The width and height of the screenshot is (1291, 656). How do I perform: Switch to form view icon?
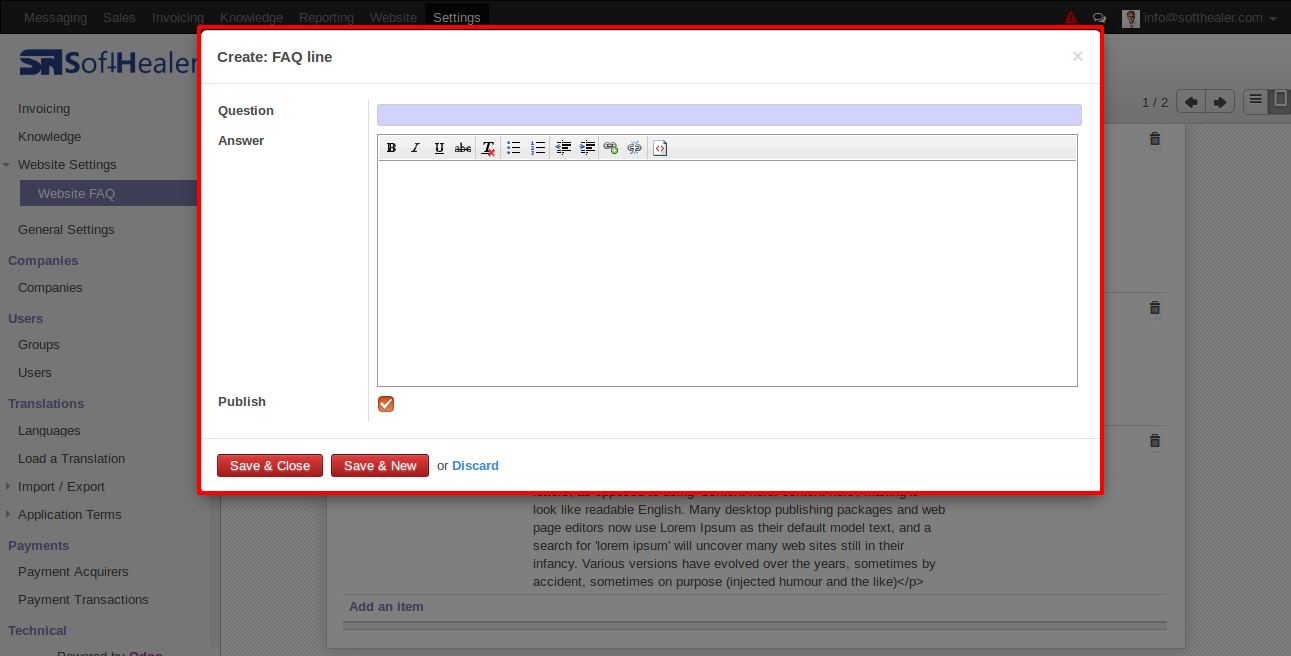(x=1280, y=100)
